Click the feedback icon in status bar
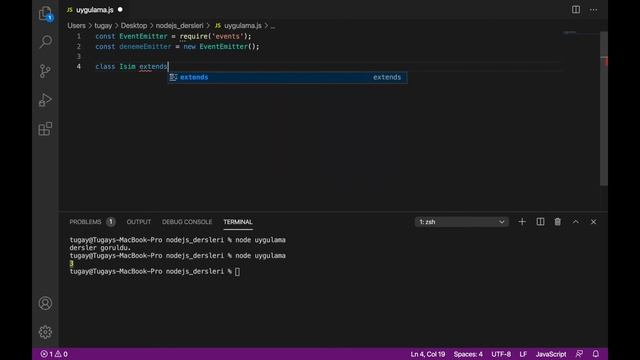This screenshot has height=360, width=640. [579, 354]
